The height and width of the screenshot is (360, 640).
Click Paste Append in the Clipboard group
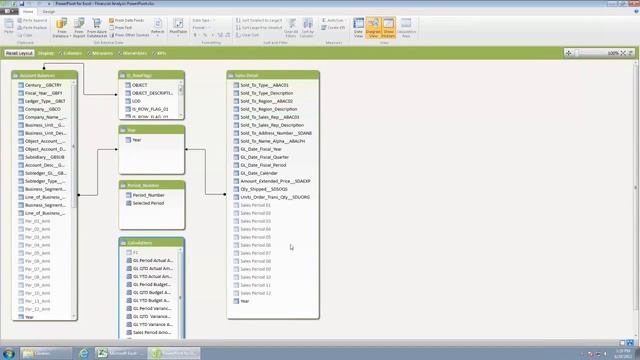coord(32,20)
